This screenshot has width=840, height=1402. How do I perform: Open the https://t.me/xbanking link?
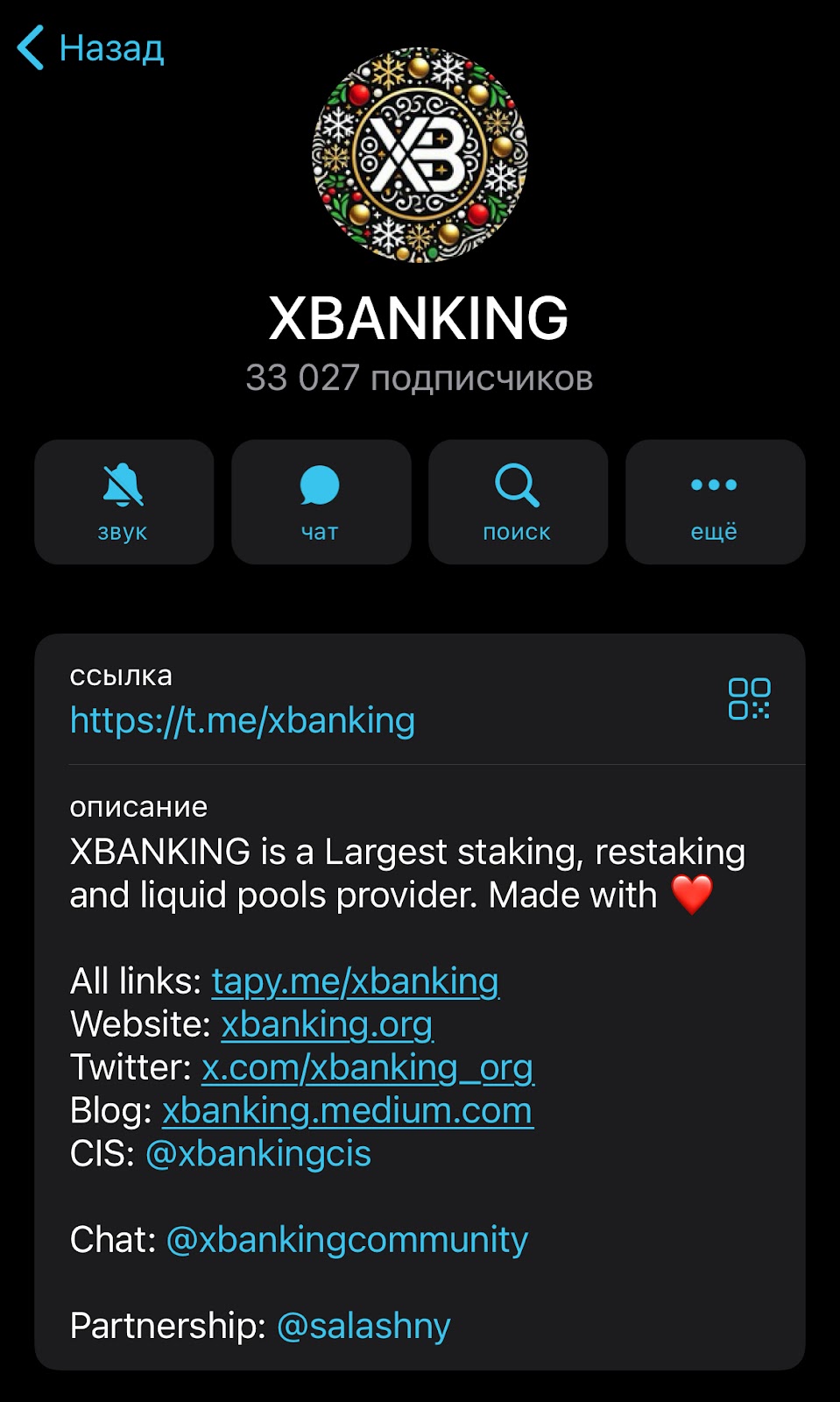coord(243,720)
